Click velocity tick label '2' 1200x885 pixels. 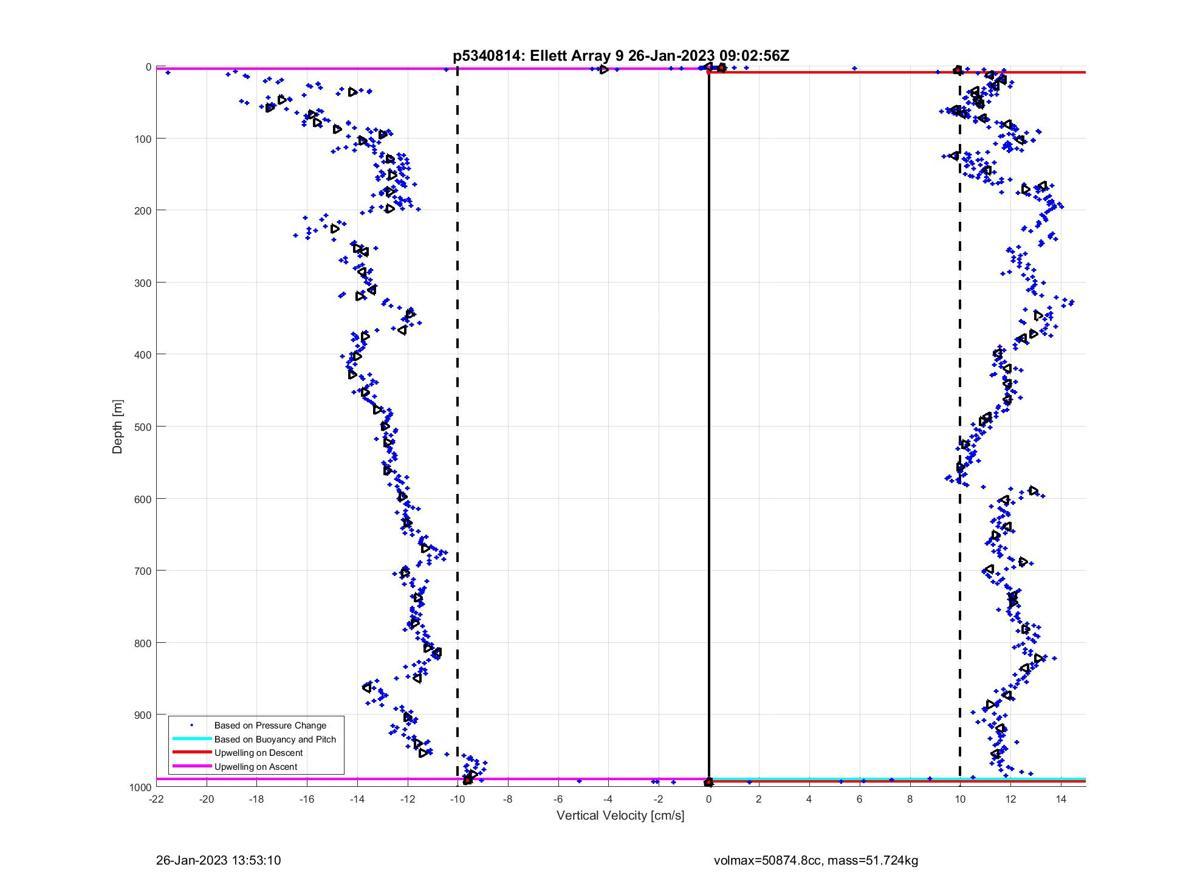[759, 799]
